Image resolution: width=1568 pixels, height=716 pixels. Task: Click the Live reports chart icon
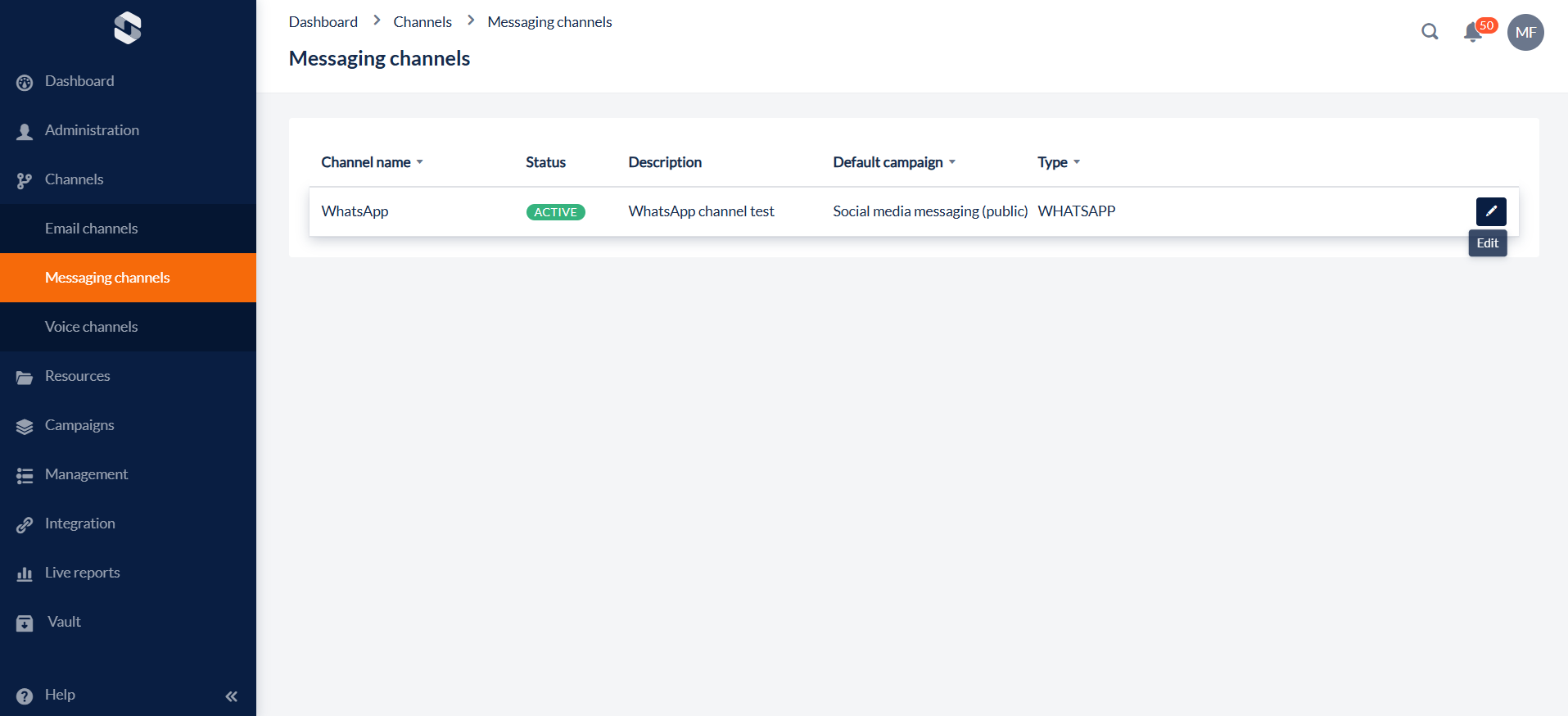tap(25, 573)
